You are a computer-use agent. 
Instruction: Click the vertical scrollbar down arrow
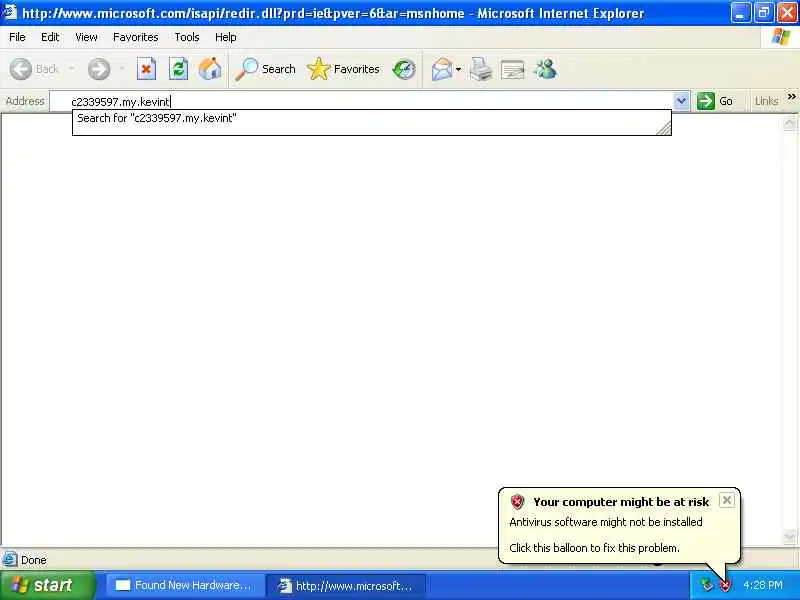pyautogui.click(x=789, y=537)
